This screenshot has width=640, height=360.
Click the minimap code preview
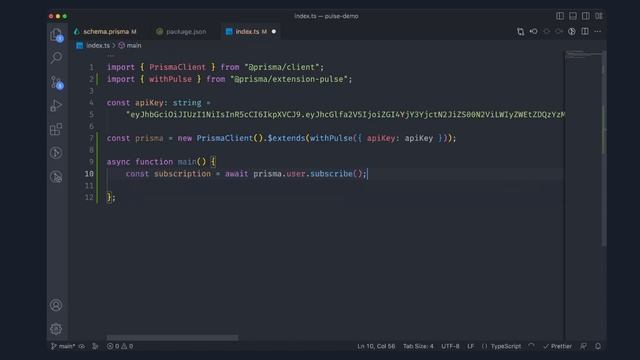point(584,55)
